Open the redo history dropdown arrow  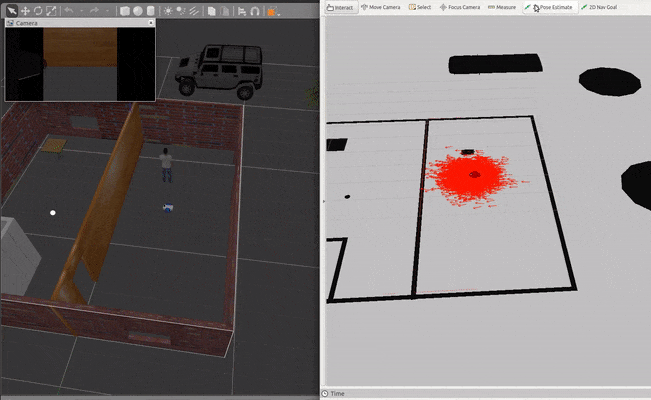pos(107,11)
